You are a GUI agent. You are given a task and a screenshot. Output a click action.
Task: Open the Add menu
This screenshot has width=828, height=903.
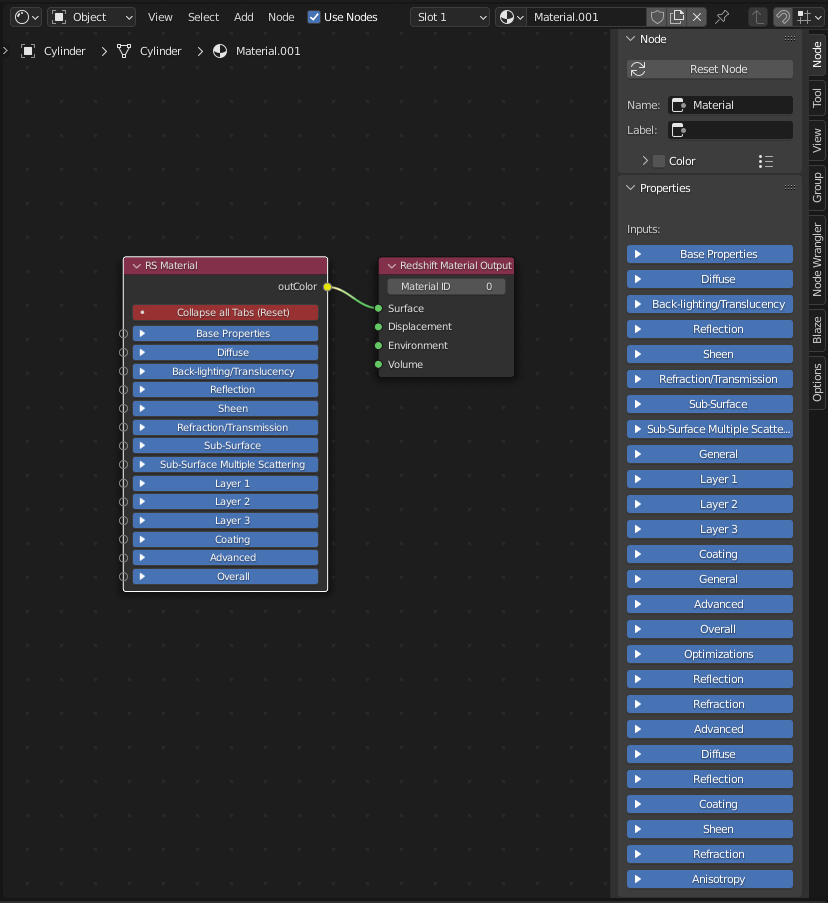click(x=244, y=17)
